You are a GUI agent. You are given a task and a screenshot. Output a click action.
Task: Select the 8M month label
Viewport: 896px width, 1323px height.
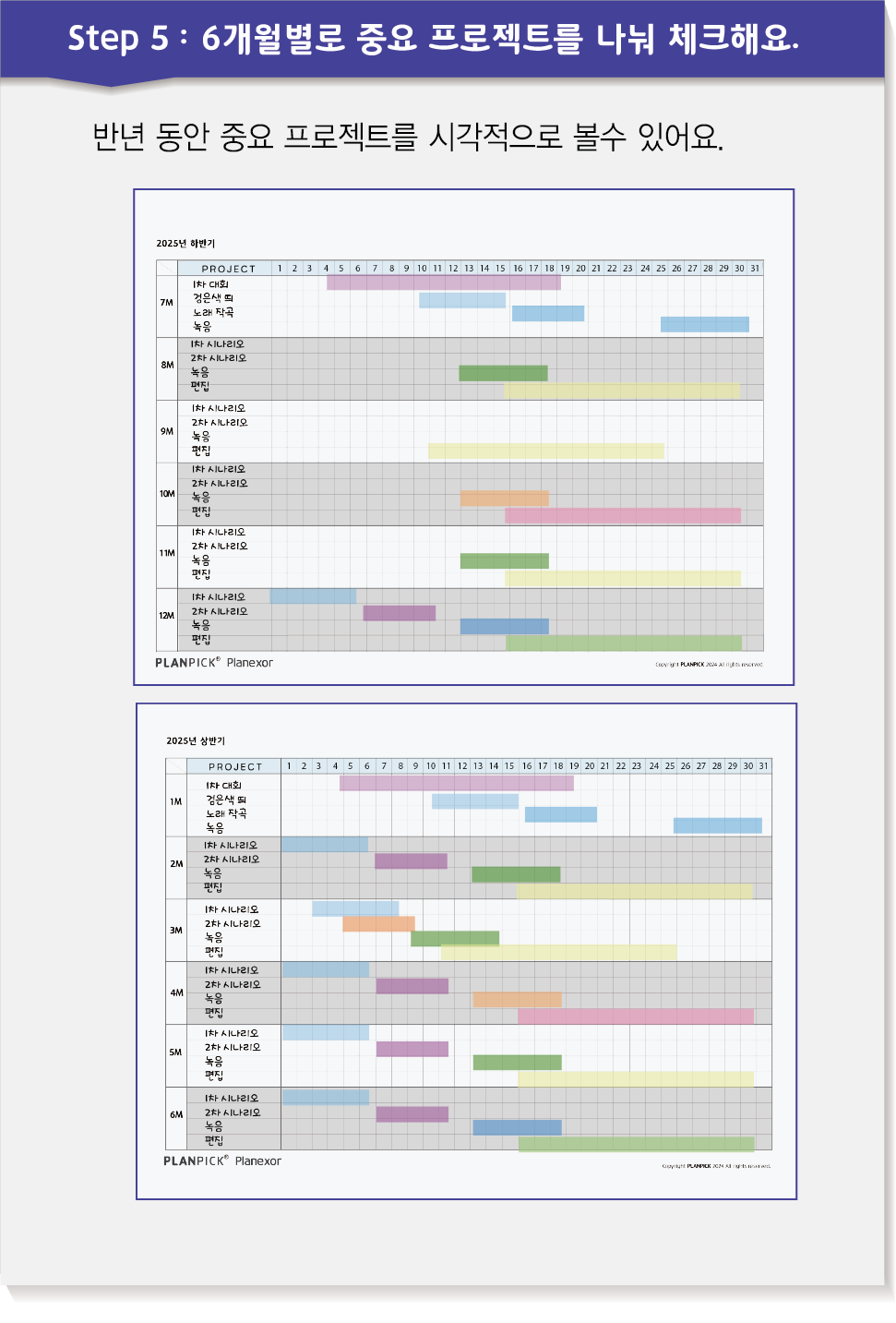pyautogui.click(x=167, y=365)
